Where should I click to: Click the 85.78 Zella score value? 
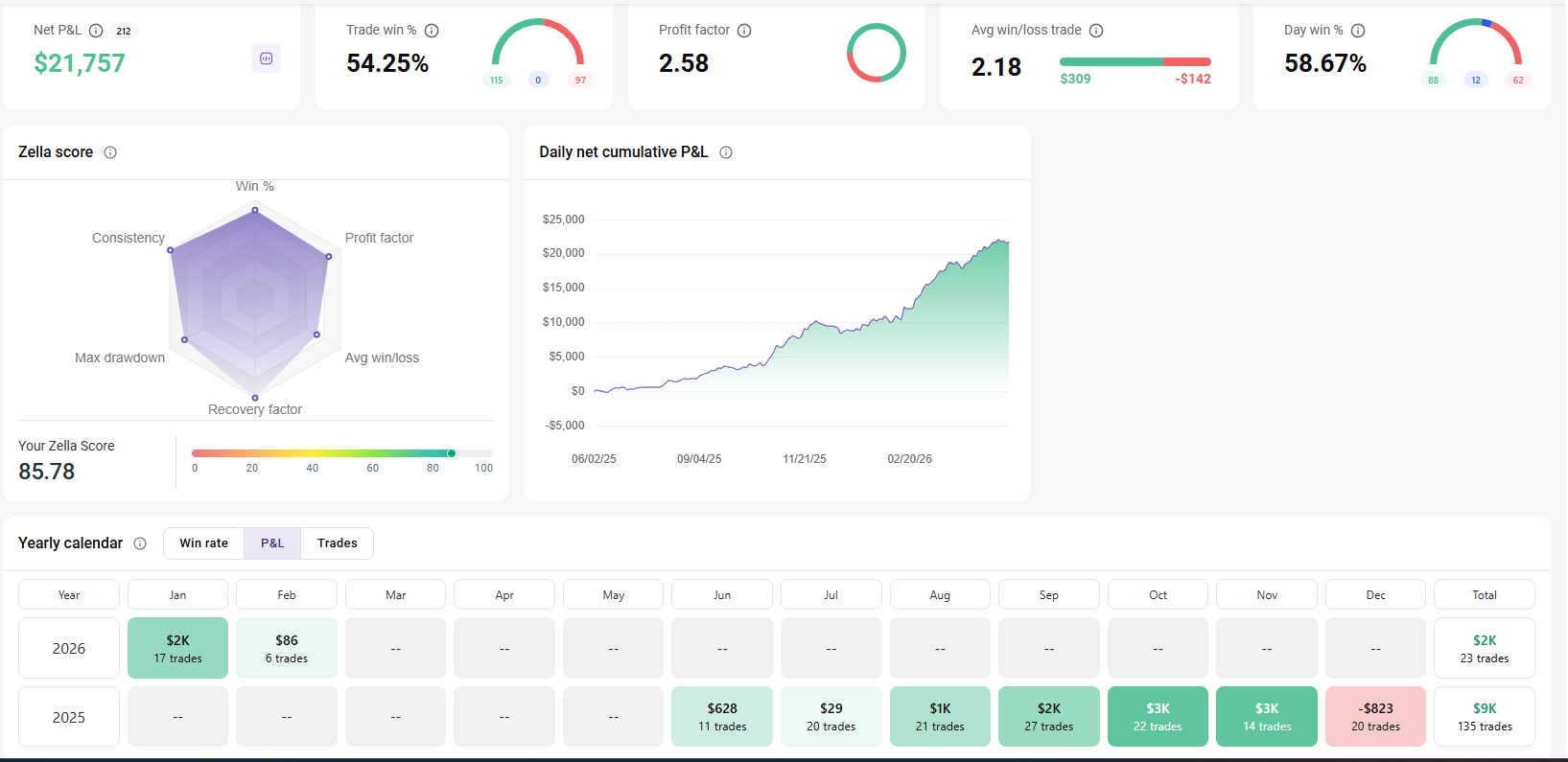coord(47,472)
